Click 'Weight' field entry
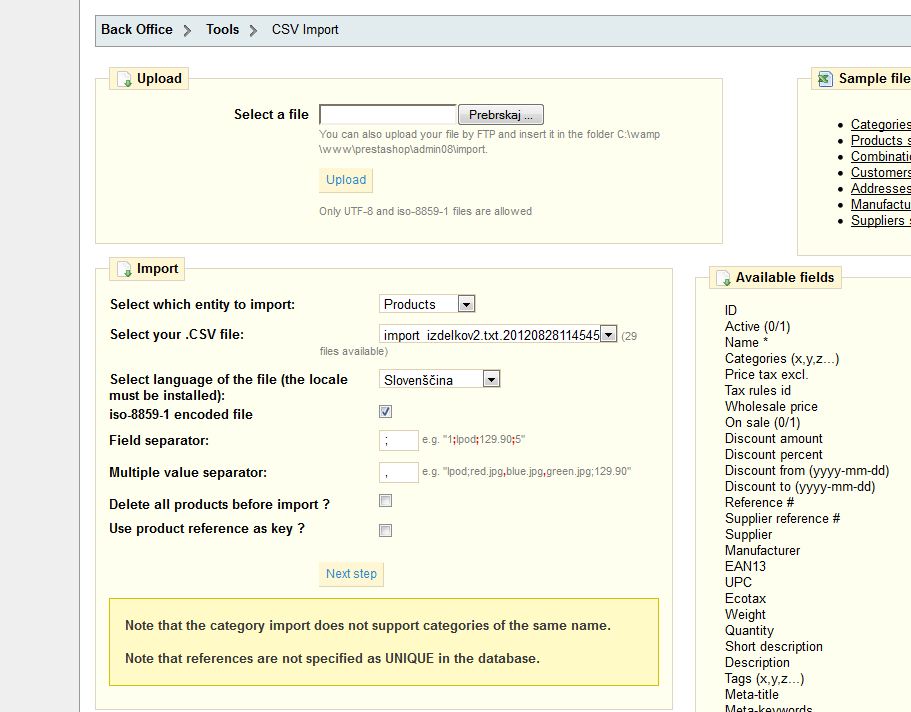The image size is (911, 712). (x=745, y=614)
